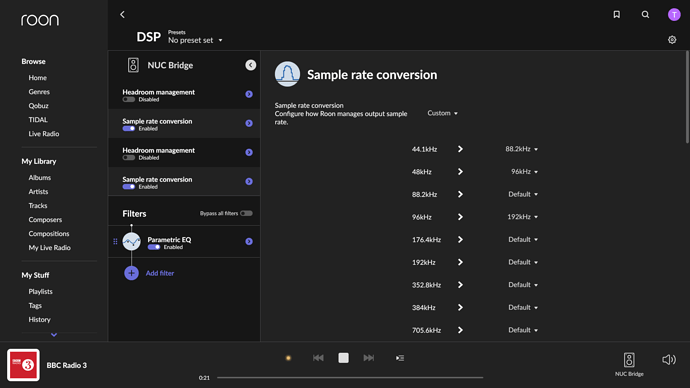Click the playback progress bar
Viewport: 690px width, 388px height.
(350, 377)
